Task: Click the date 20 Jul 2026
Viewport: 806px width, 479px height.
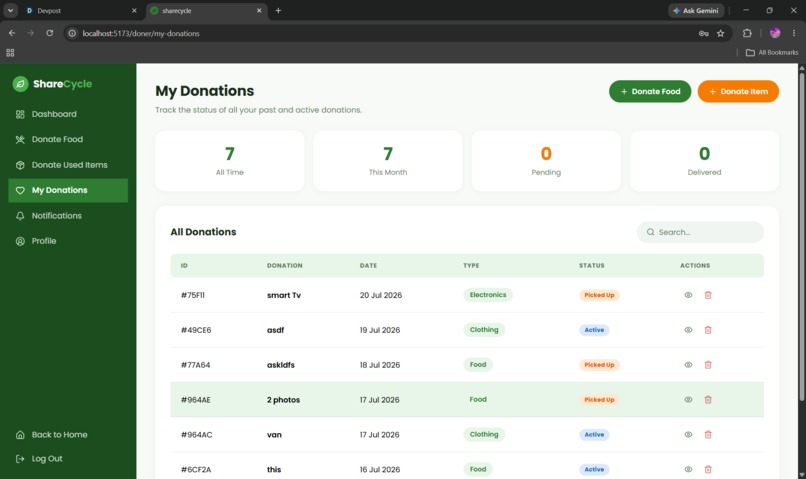Action: [x=381, y=295]
